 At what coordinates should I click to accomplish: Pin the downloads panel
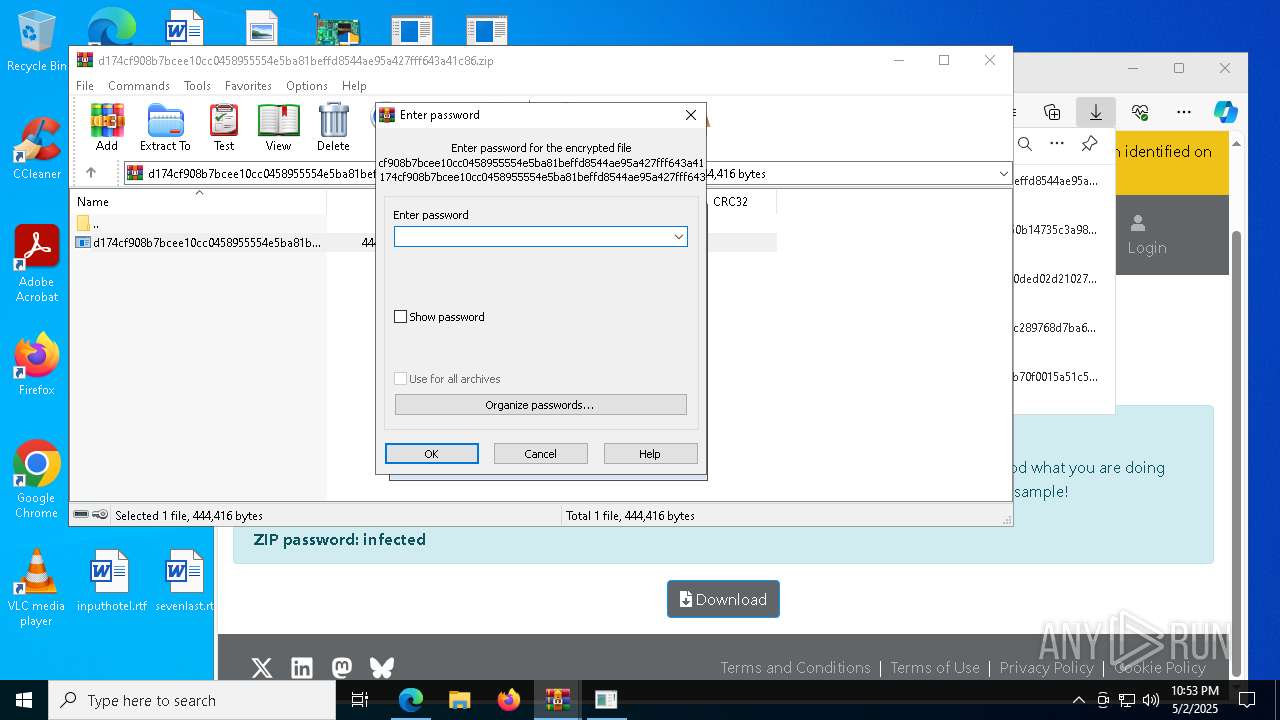pyautogui.click(x=1090, y=144)
